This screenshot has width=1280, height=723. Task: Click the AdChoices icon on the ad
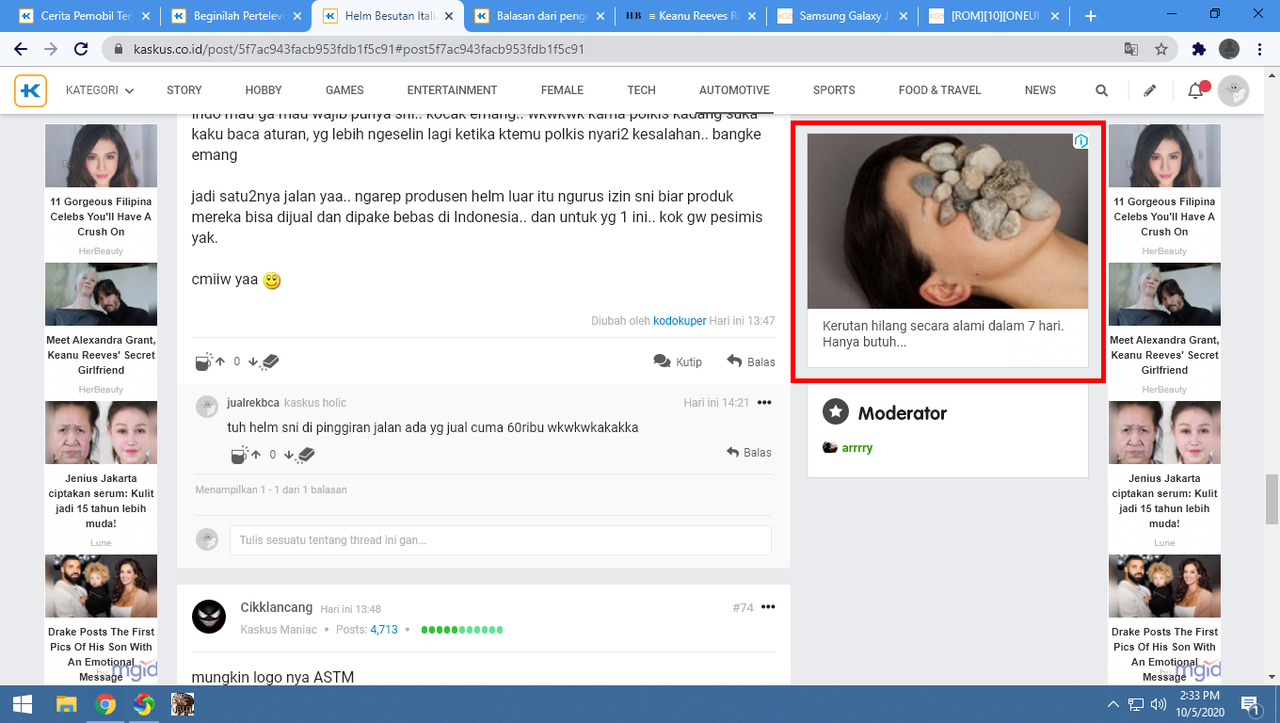click(1080, 142)
